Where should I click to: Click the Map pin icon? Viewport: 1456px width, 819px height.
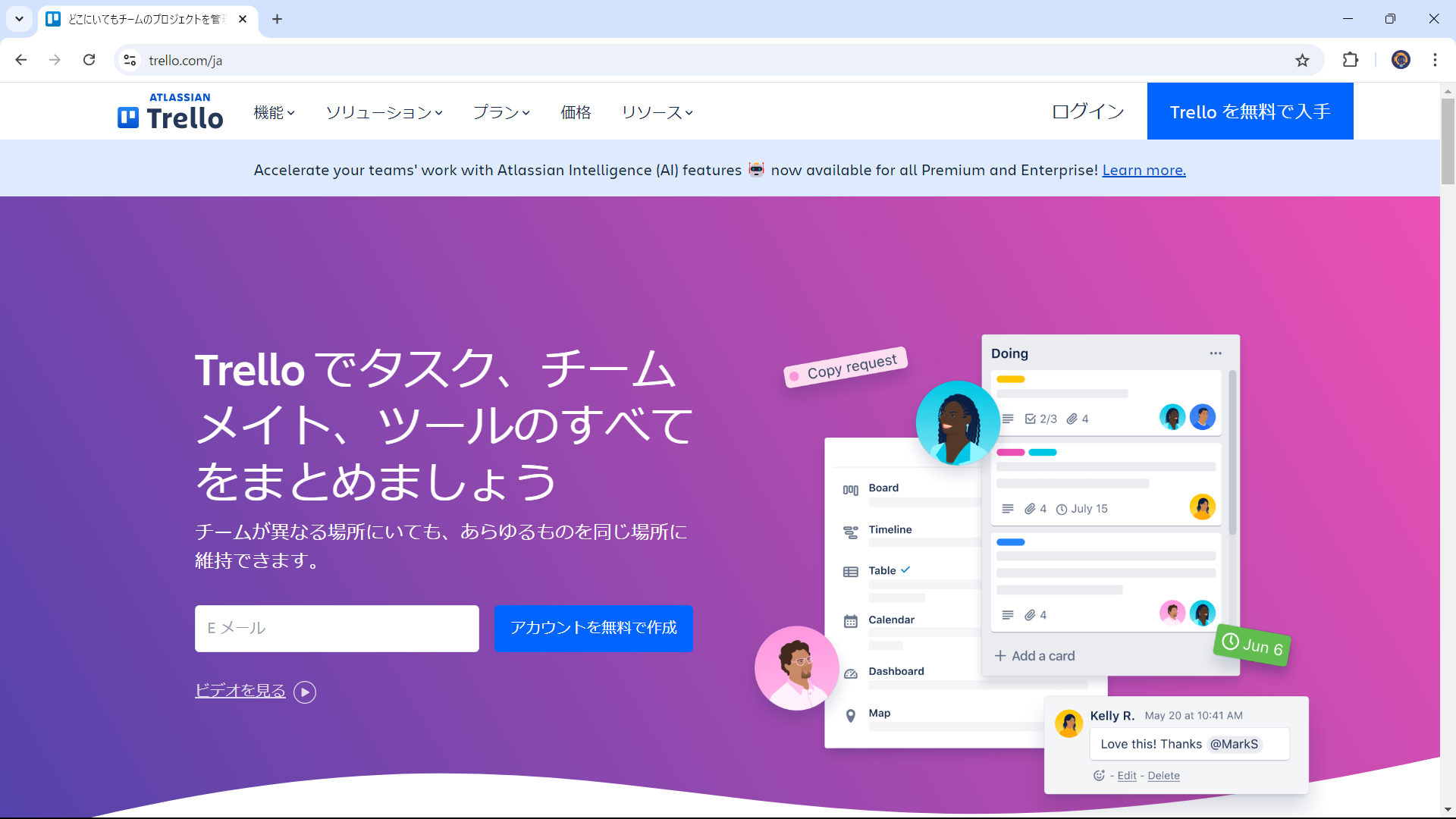tap(851, 716)
